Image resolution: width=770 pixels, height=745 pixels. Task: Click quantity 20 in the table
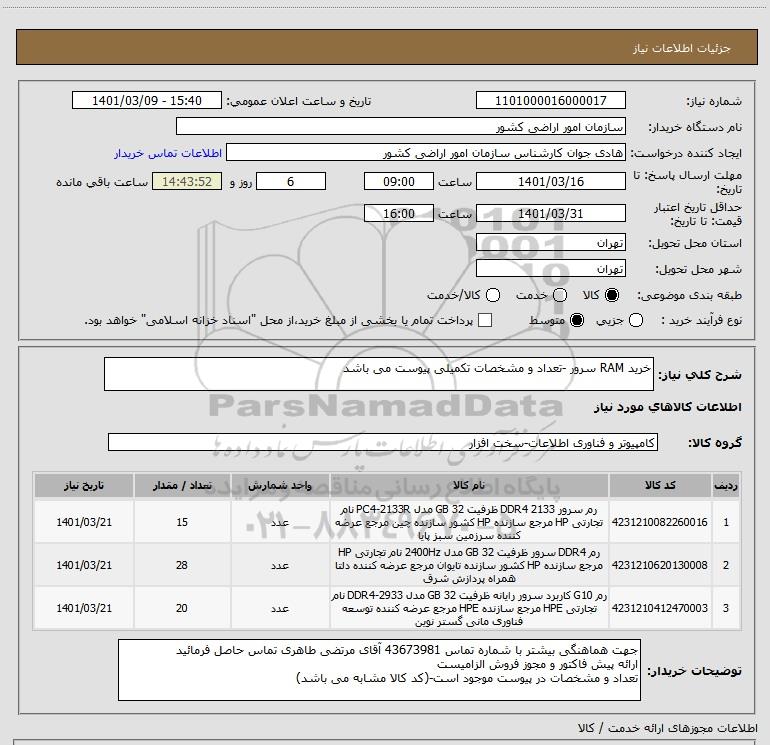(x=182, y=608)
